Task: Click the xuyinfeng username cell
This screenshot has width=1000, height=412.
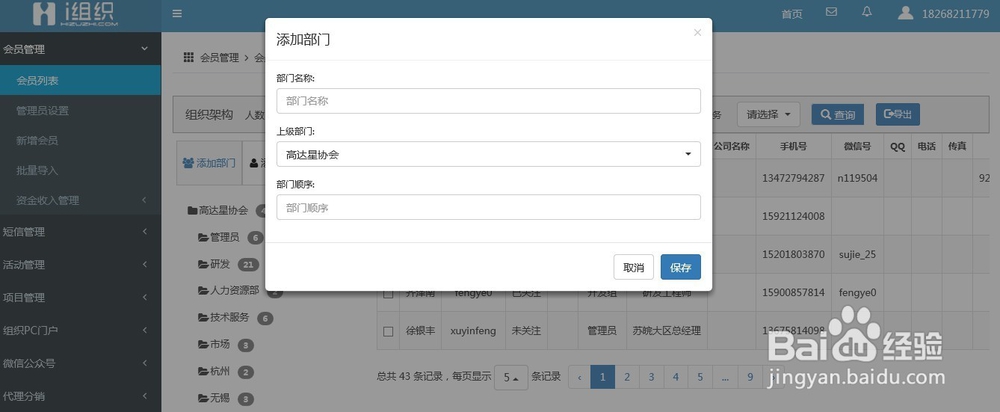Action: [x=473, y=331]
